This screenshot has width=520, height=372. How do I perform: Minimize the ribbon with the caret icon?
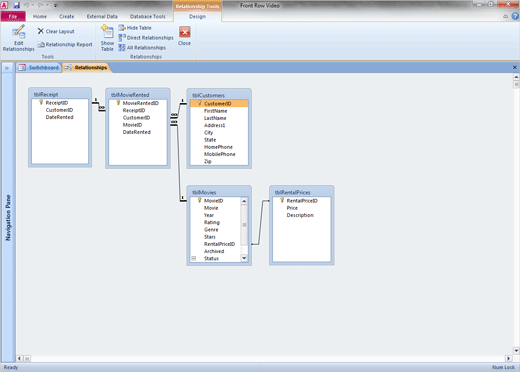click(x=505, y=16)
